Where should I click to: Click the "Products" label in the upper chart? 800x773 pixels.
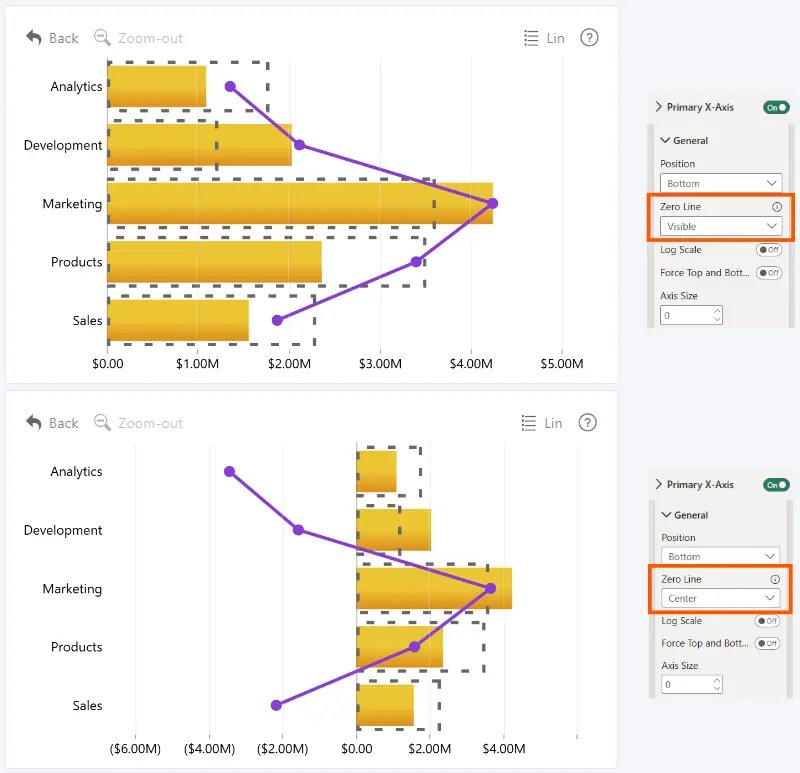(77, 262)
